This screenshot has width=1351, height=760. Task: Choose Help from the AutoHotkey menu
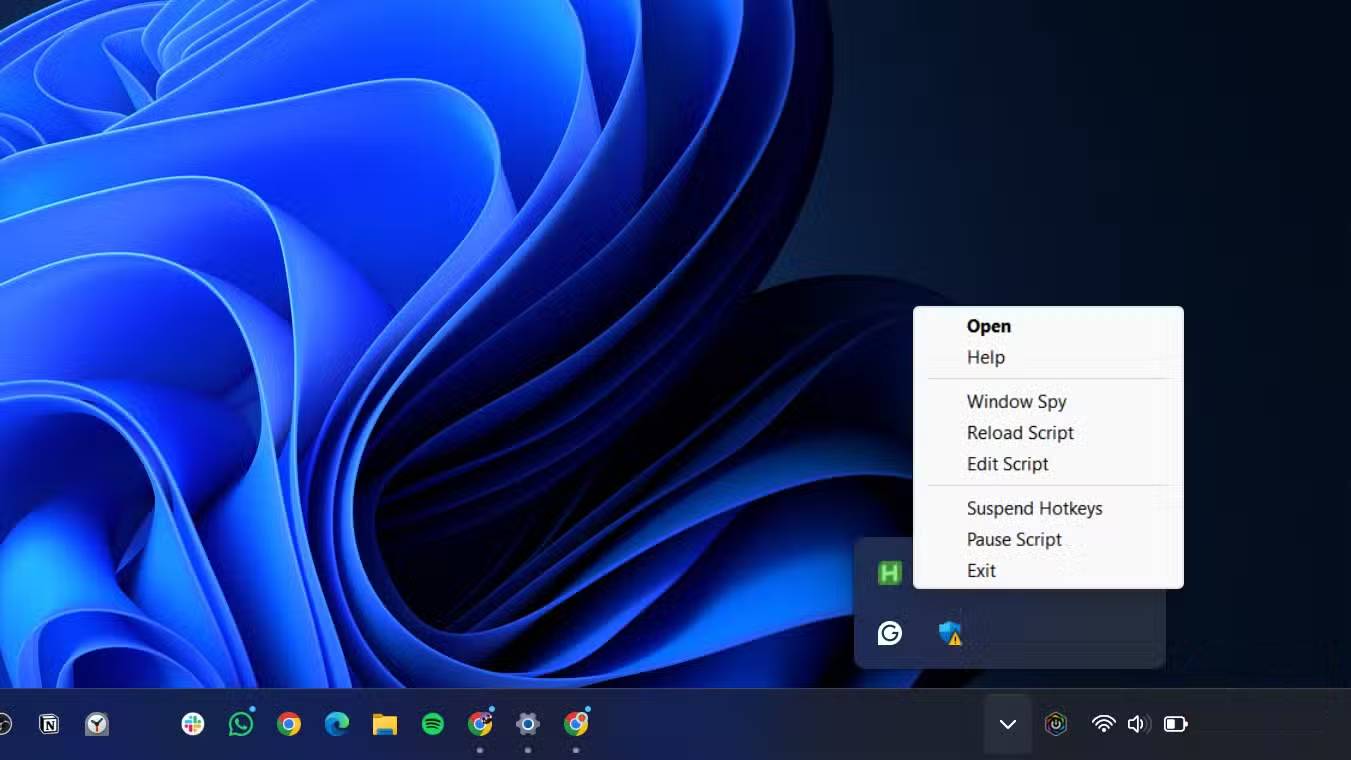[x=985, y=357]
